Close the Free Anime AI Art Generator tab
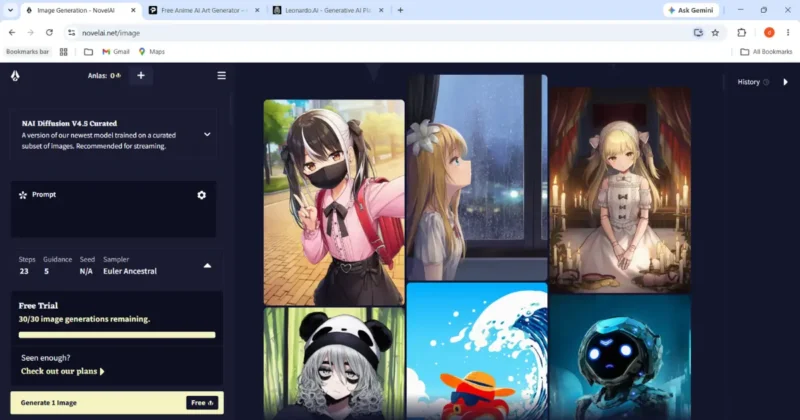This screenshot has width=800, height=420. coord(257,10)
